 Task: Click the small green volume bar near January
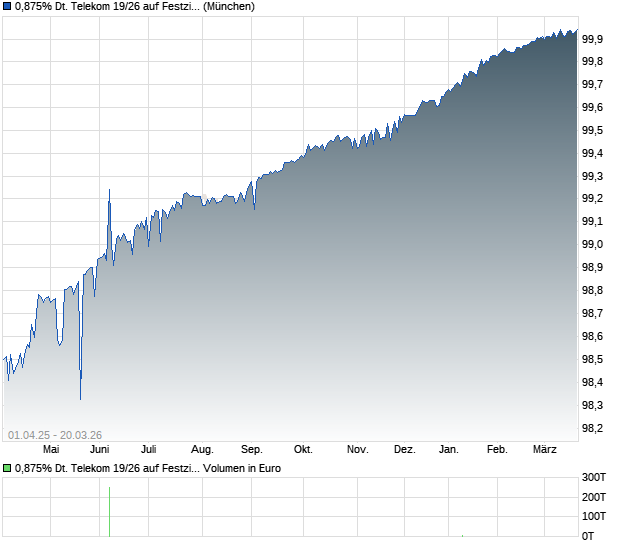click(x=461, y=535)
